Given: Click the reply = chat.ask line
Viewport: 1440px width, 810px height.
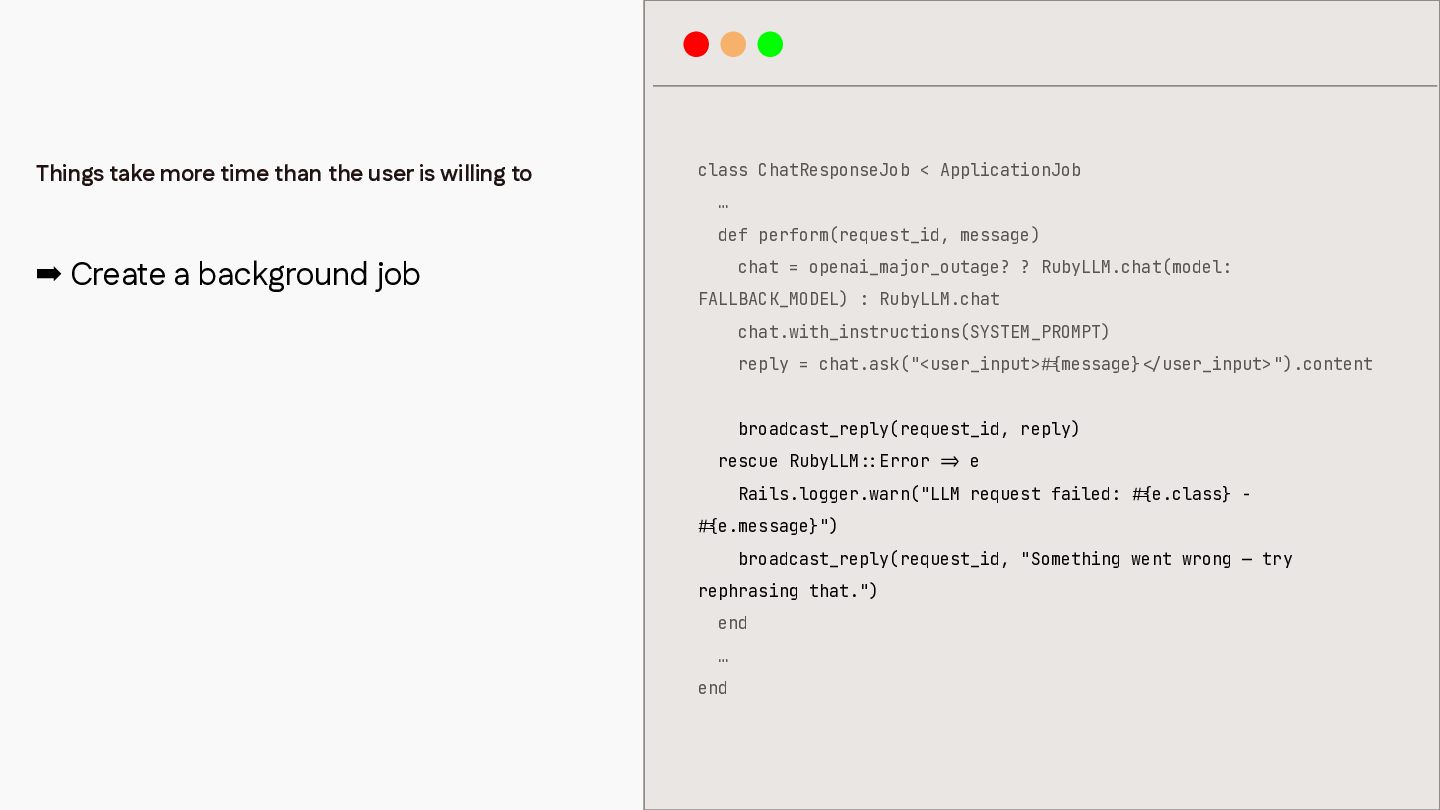Looking at the screenshot, I should pos(1055,364).
